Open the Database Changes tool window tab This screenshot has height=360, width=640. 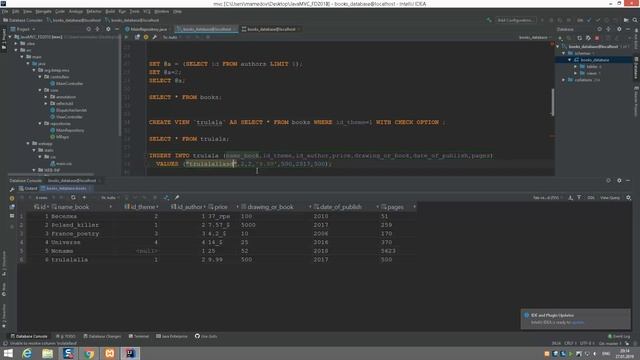click(102, 336)
